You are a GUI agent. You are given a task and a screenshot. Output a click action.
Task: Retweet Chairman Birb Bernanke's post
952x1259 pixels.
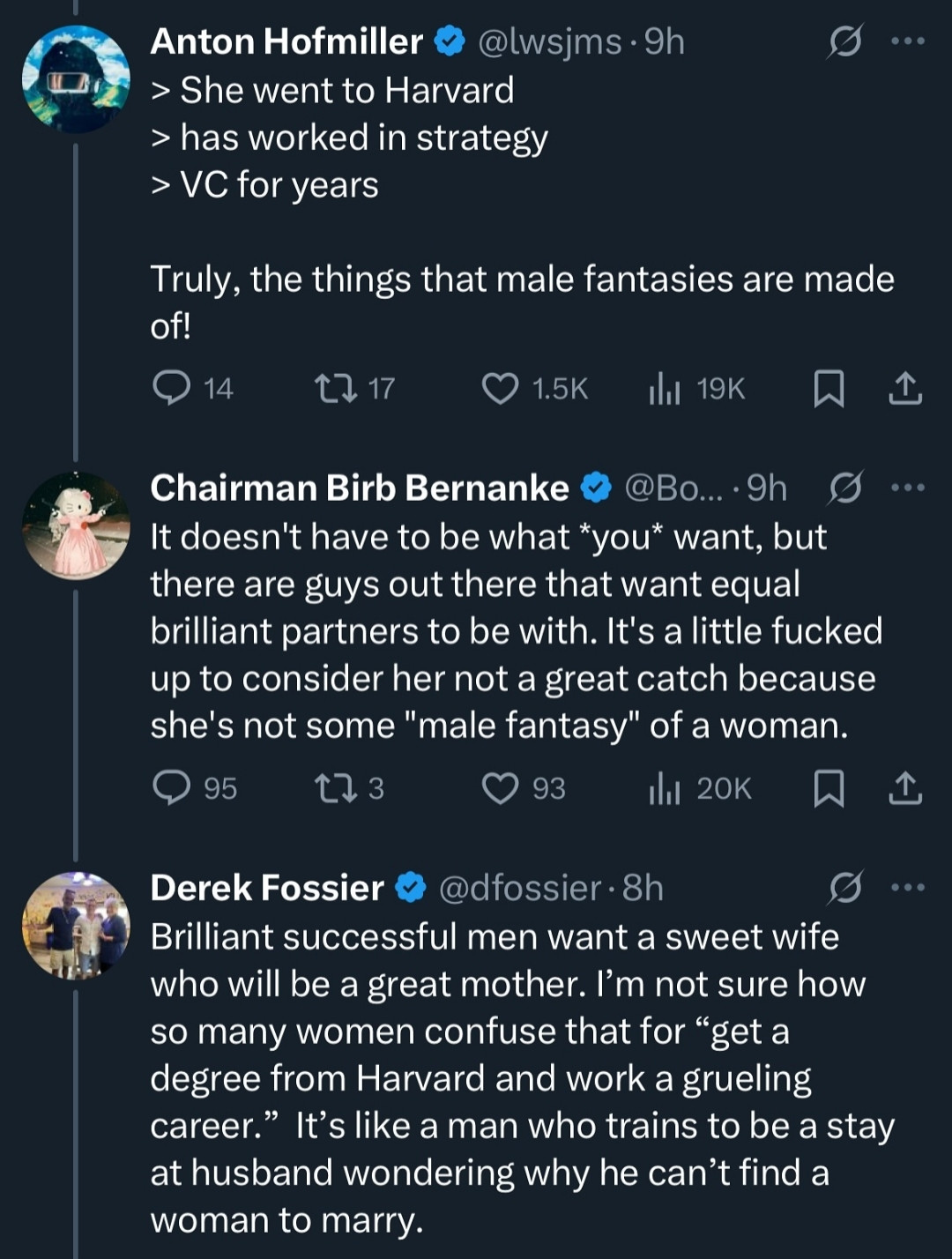(x=335, y=788)
